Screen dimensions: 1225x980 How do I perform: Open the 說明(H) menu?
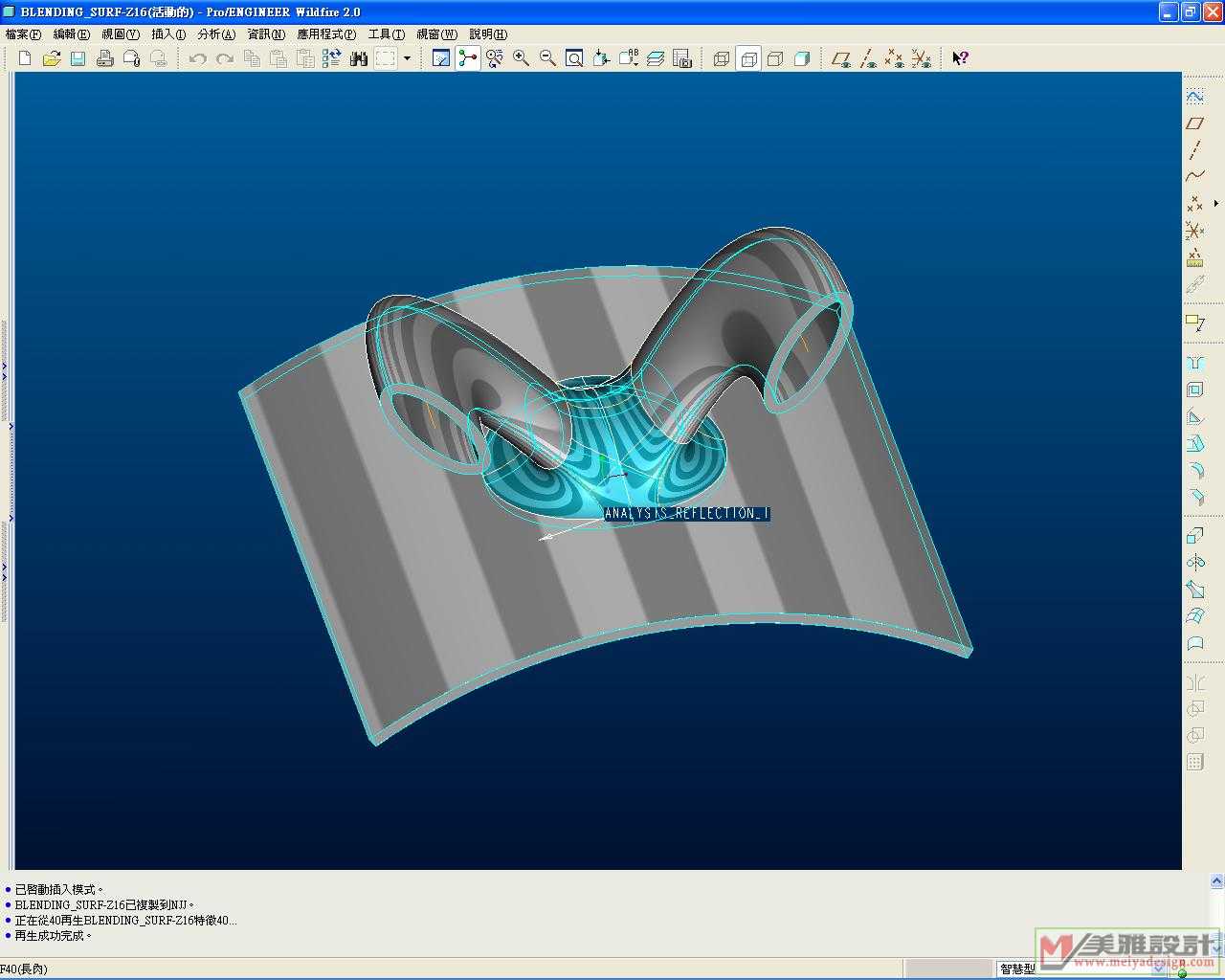[x=488, y=34]
